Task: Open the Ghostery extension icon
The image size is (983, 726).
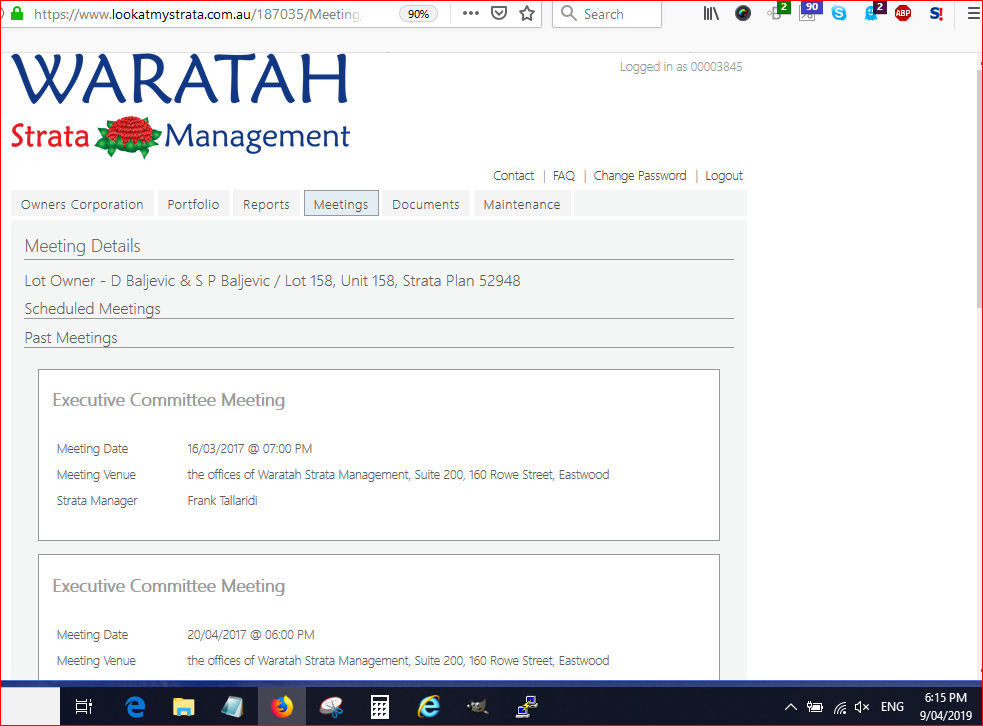Action: tap(873, 11)
